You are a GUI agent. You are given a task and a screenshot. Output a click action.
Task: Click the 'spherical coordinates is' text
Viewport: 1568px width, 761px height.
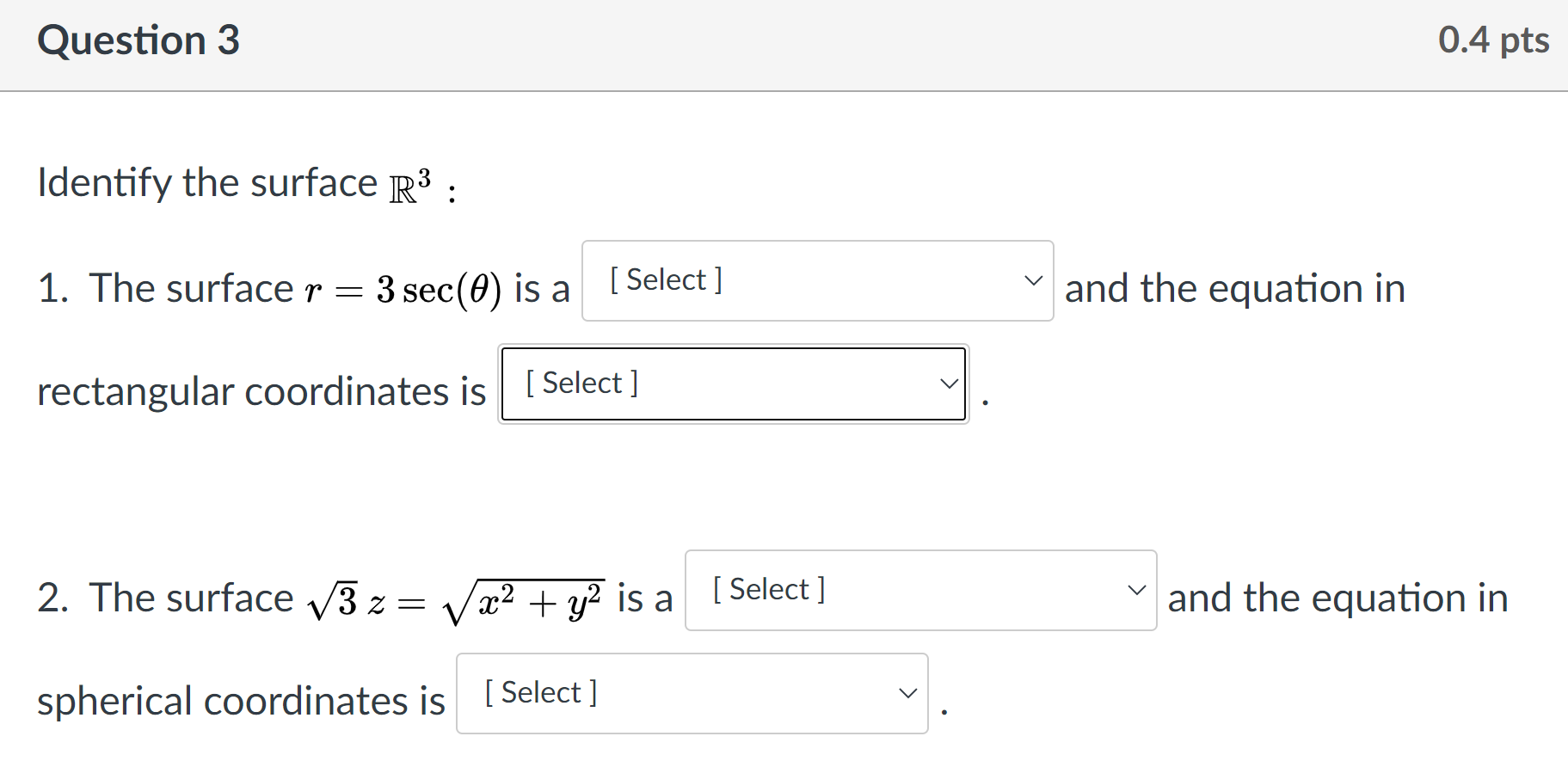[241, 702]
